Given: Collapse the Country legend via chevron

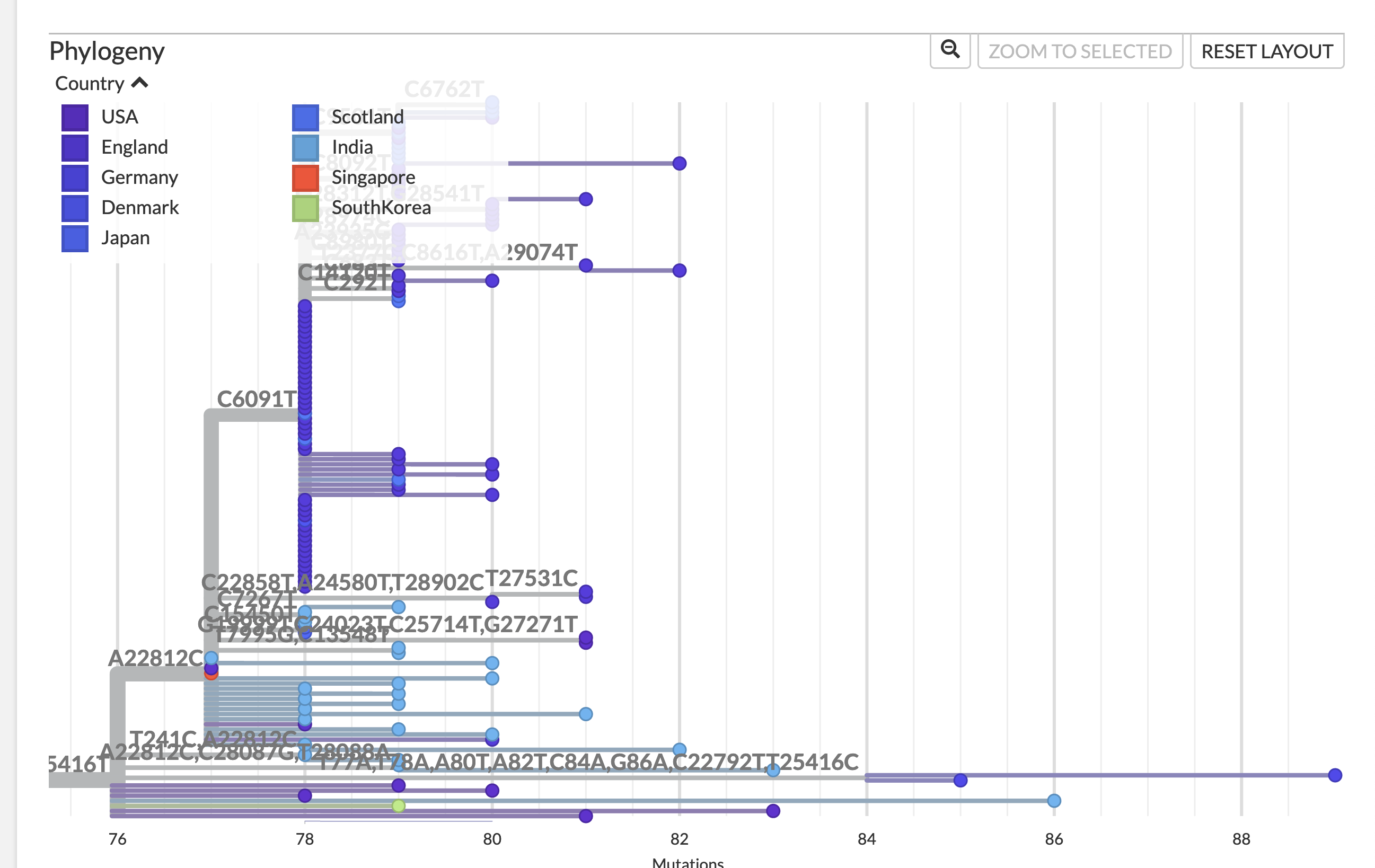Looking at the screenshot, I should tap(139, 82).
